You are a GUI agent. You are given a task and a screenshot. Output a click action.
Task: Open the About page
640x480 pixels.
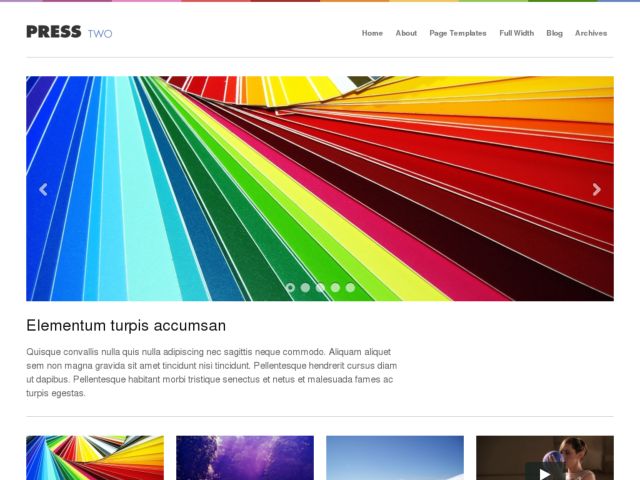click(406, 33)
